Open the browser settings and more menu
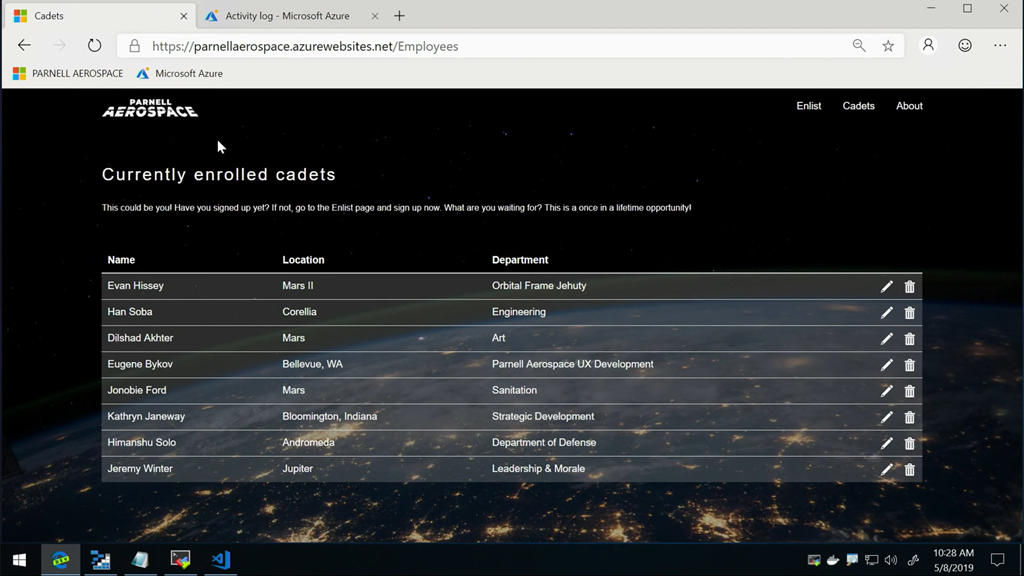The width and height of the screenshot is (1024, 576). [1000, 46]
